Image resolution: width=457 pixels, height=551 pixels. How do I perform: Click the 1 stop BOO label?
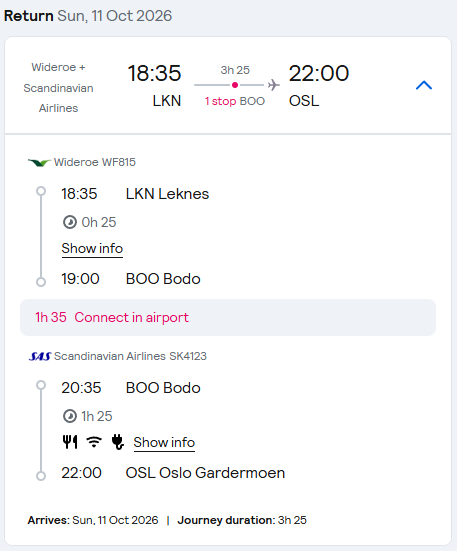point(235,101)
